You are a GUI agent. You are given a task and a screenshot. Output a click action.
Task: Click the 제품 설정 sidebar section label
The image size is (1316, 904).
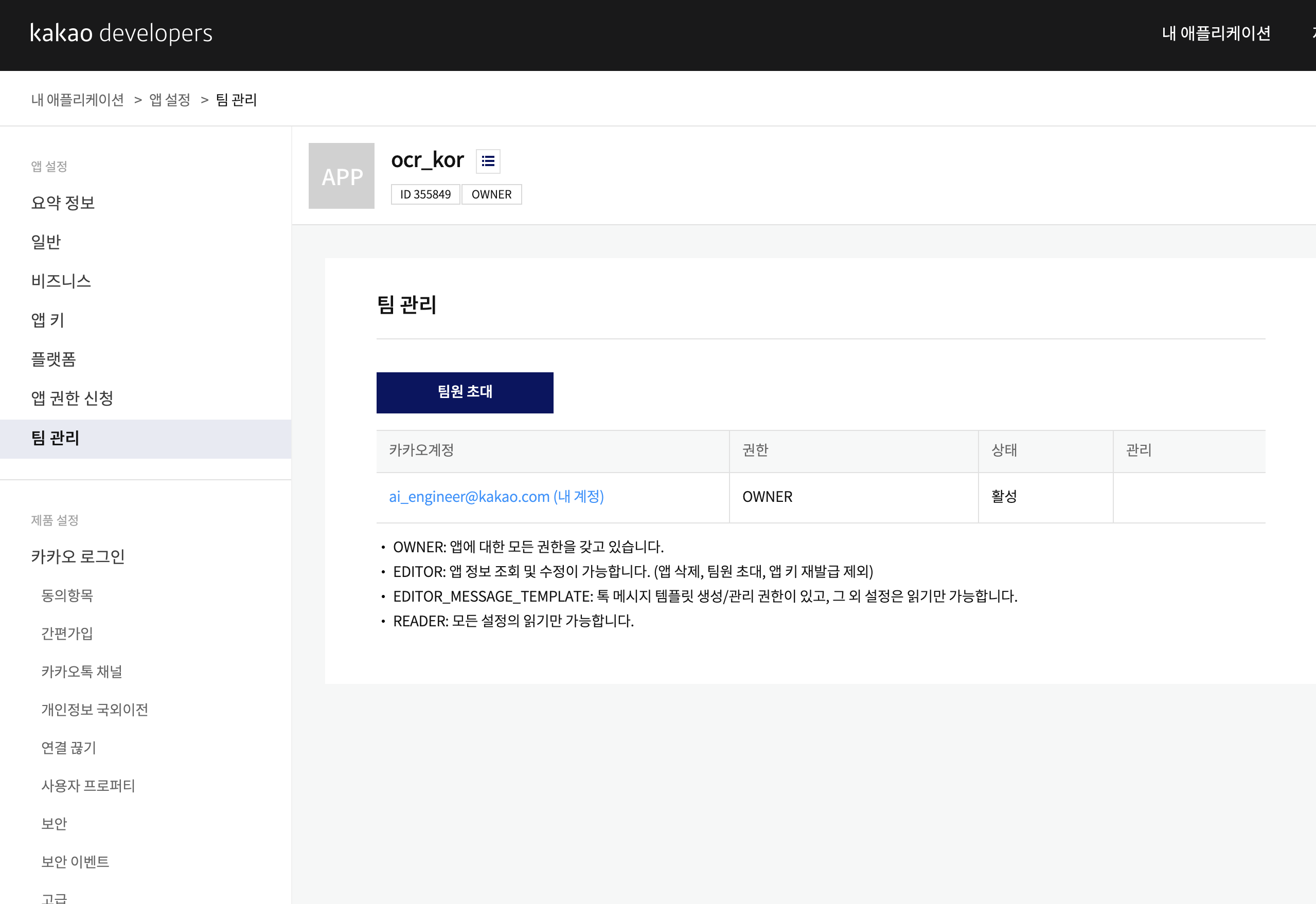(55, 520)
